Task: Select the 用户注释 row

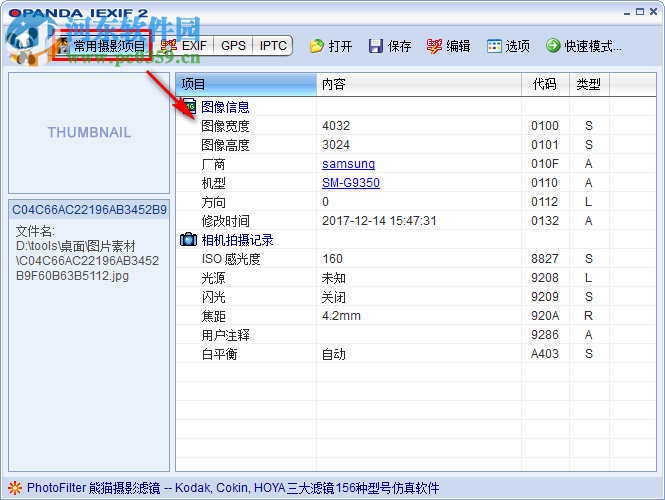Action: [x=416, y=335]
